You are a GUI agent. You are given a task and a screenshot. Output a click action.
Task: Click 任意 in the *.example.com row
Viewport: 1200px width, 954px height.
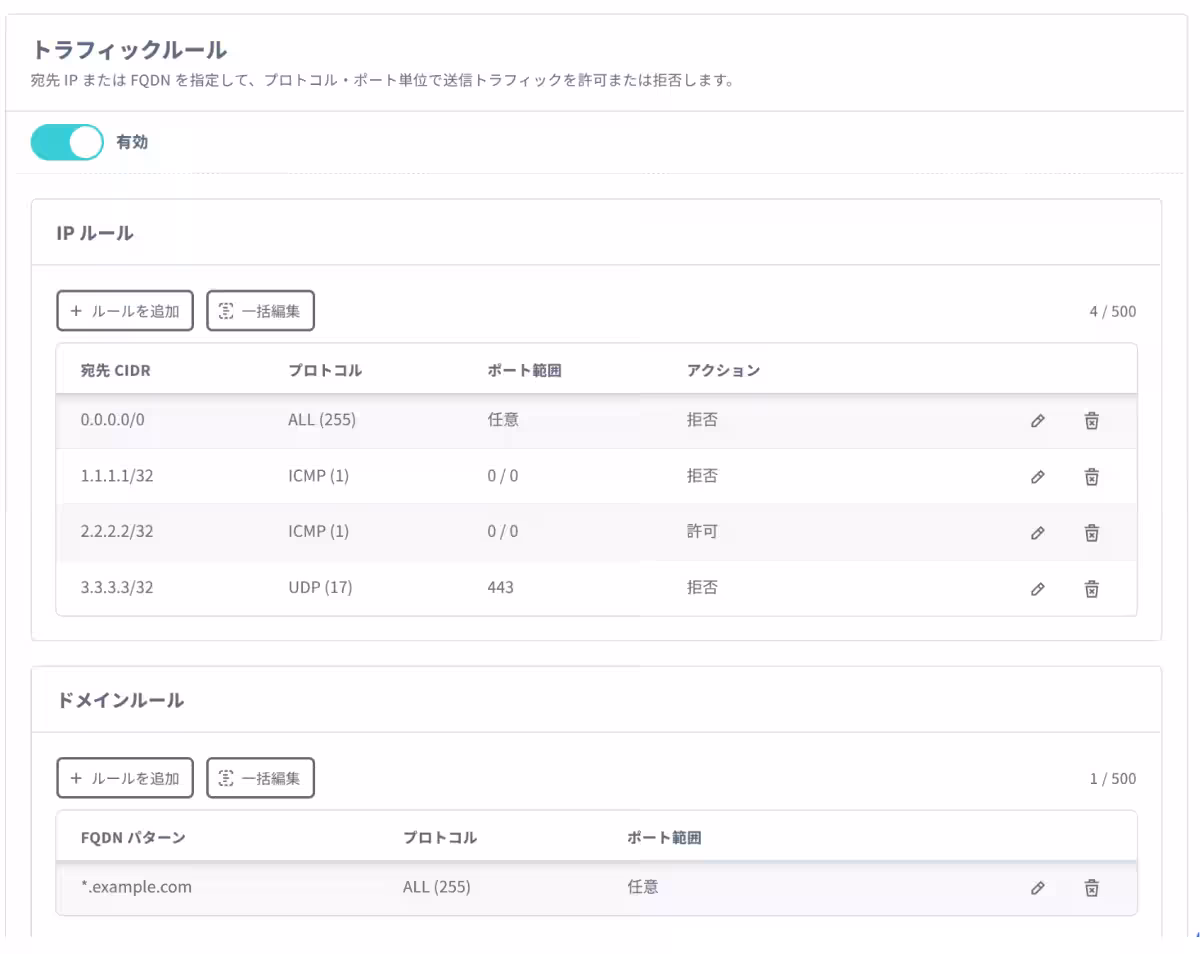(x=643, y=886)
